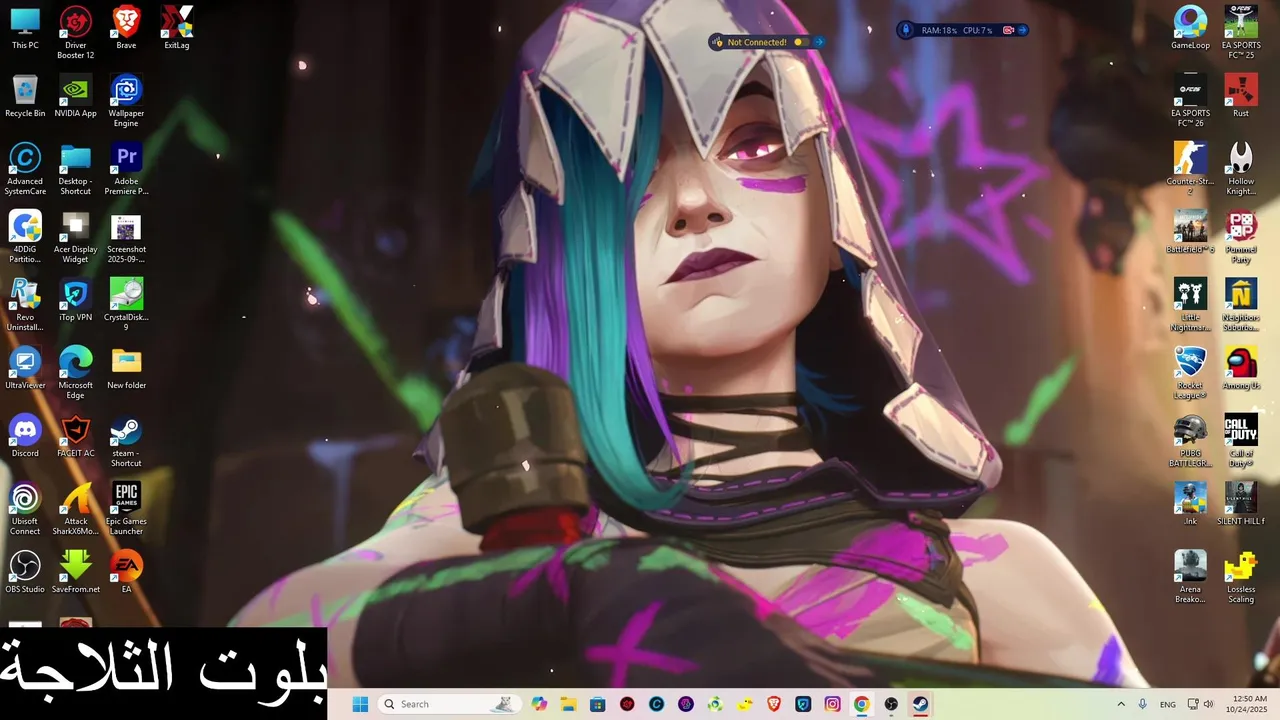
Task: Open Desktop - Shortcut folder
Action: coord(75,169)
